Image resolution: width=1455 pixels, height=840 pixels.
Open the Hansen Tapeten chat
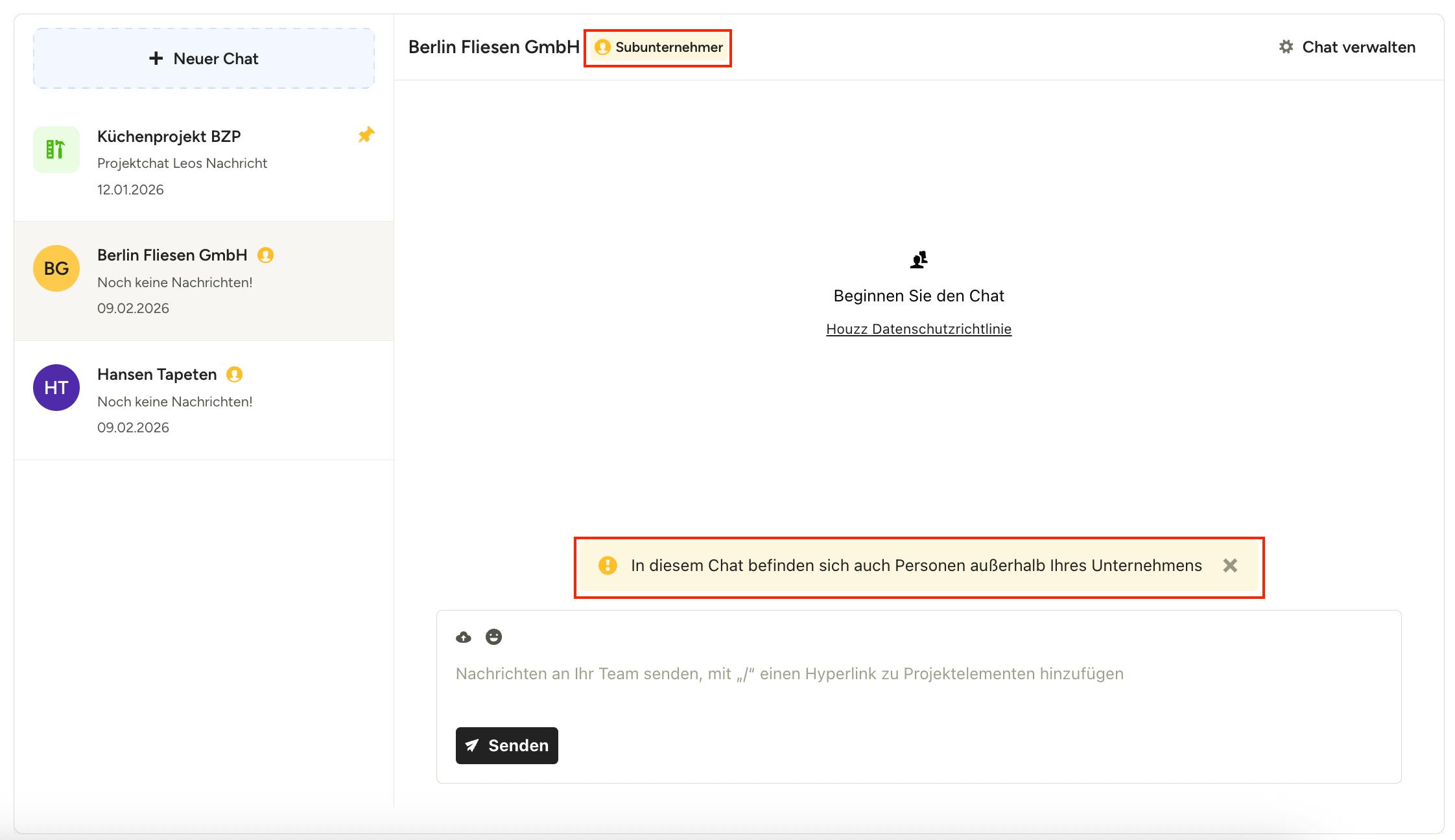(204, 401)
